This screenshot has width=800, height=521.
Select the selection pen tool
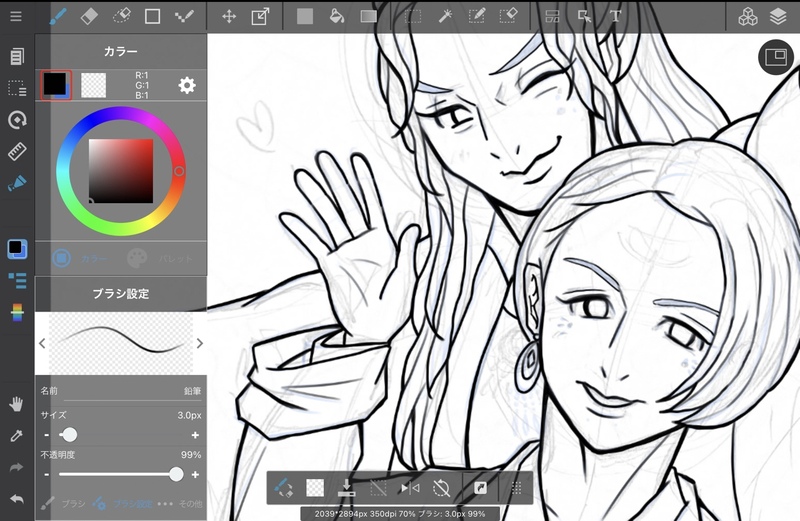coord(477,16)
